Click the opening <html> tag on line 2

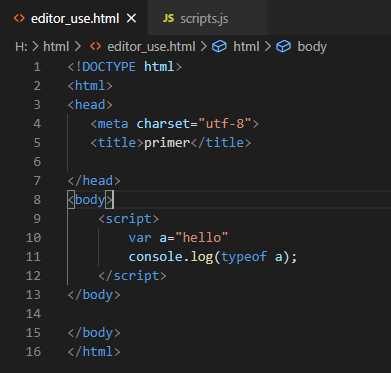pyautogui.click(x=90, y=86)
